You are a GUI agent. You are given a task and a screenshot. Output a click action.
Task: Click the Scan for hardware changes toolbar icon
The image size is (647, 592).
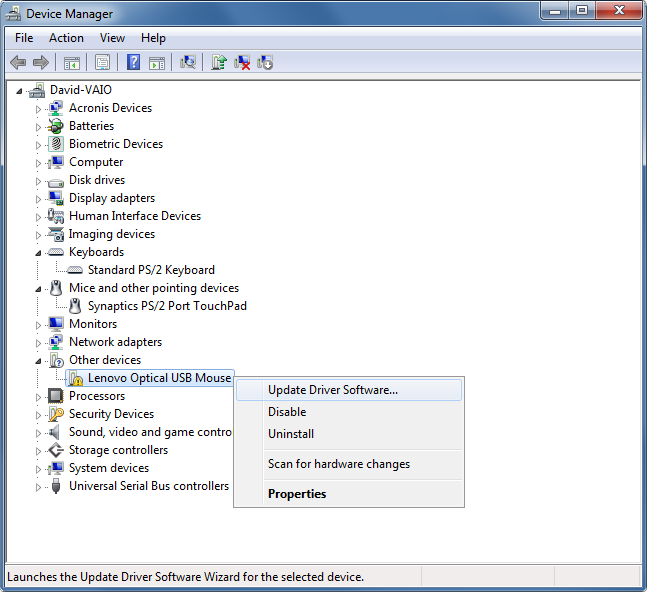click(x=188, y=62)
